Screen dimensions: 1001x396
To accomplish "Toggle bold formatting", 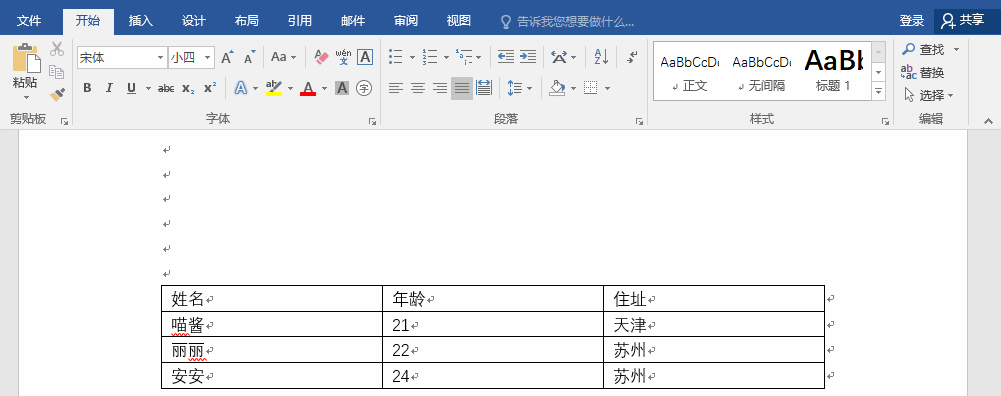I will (87, 88).
